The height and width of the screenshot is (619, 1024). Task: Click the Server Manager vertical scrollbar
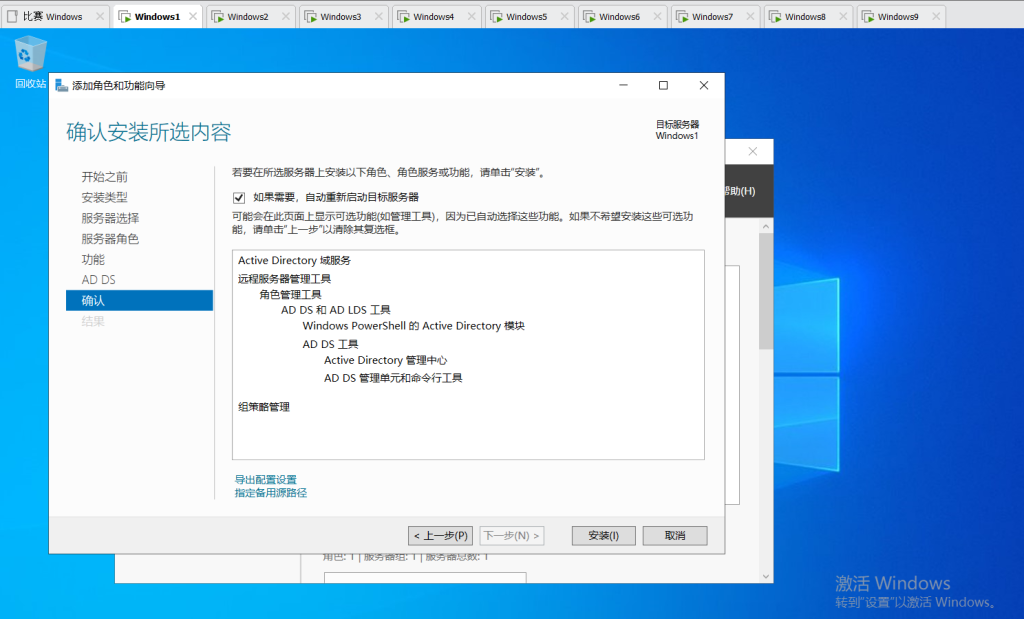pyautogui.click(x=765, y=400)
